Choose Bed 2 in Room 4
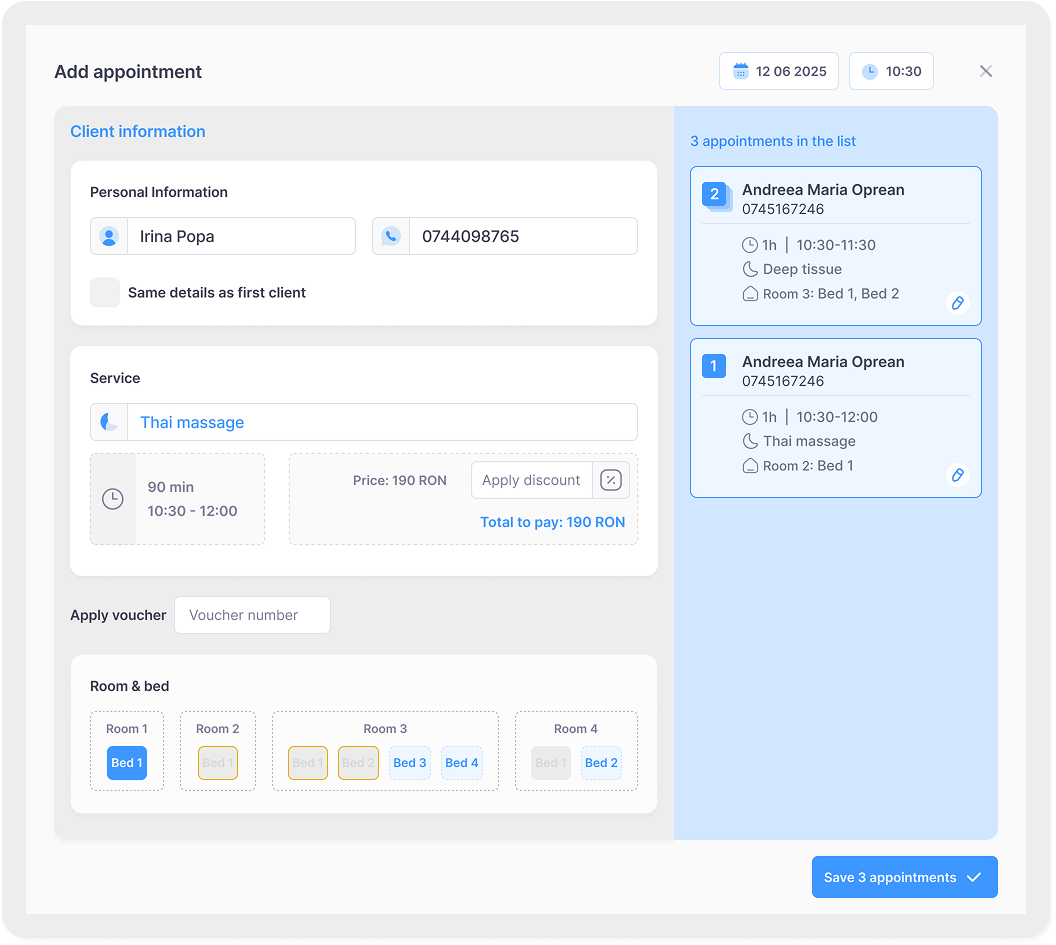This screenshot has height=945, width=1056. pyautogui.click(x=601, y=763)
